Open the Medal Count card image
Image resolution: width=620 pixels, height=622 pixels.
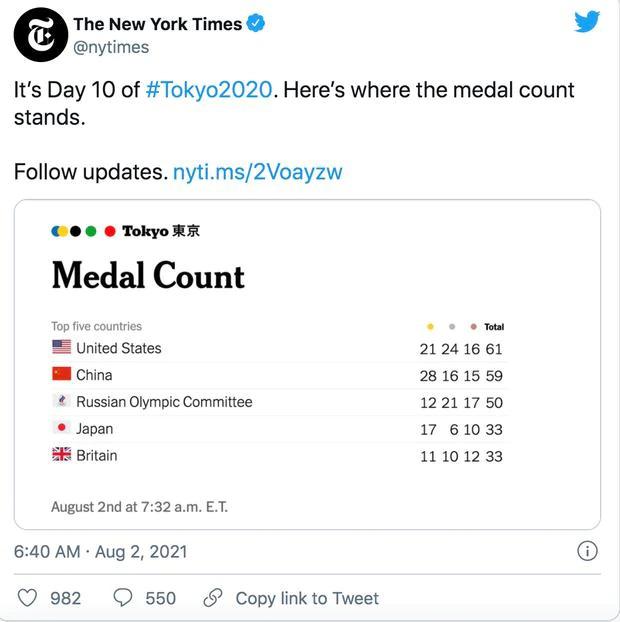pyautogui.click(x=307, y=365)
